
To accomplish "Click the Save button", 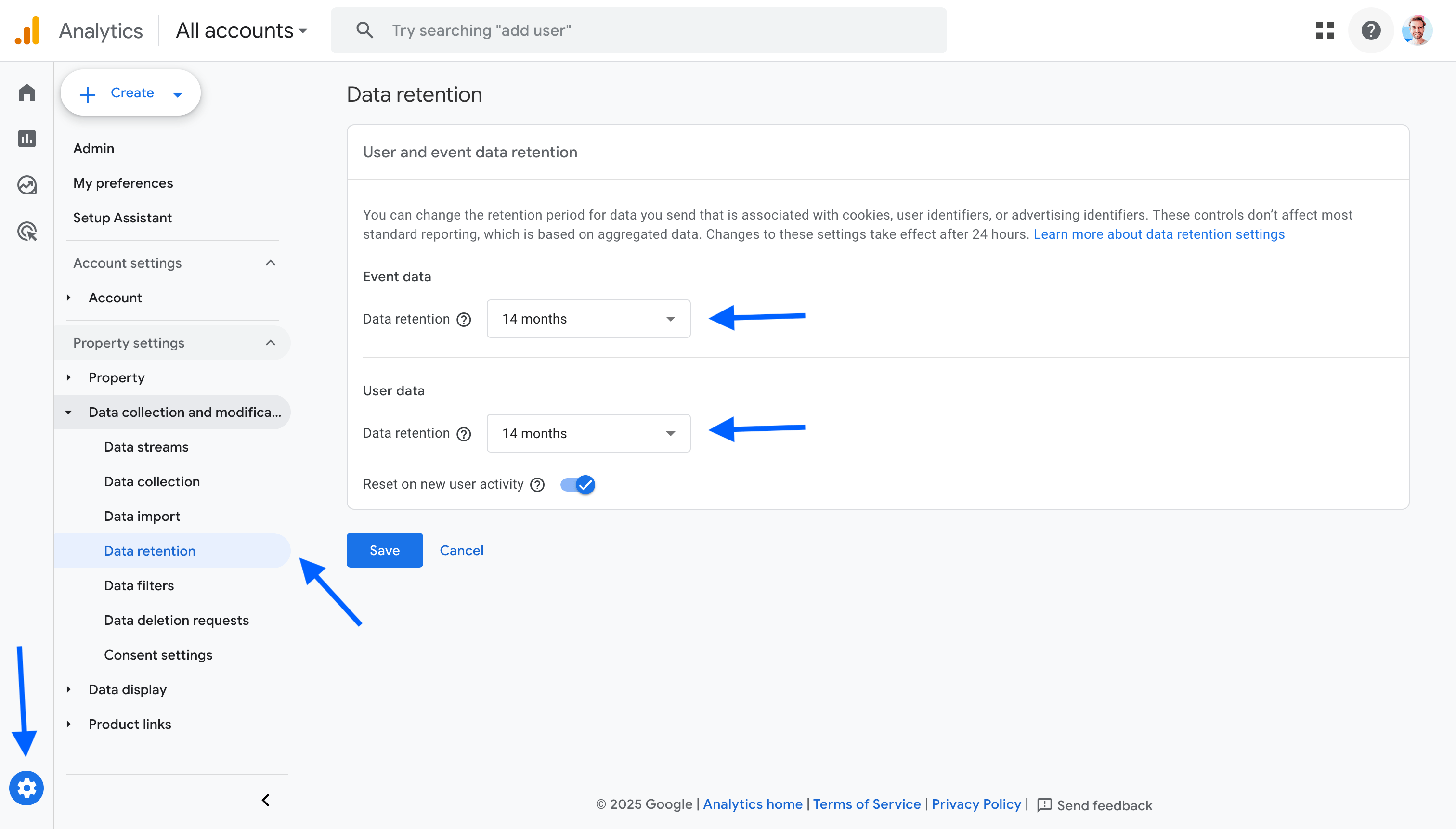I will click(385, 550).
